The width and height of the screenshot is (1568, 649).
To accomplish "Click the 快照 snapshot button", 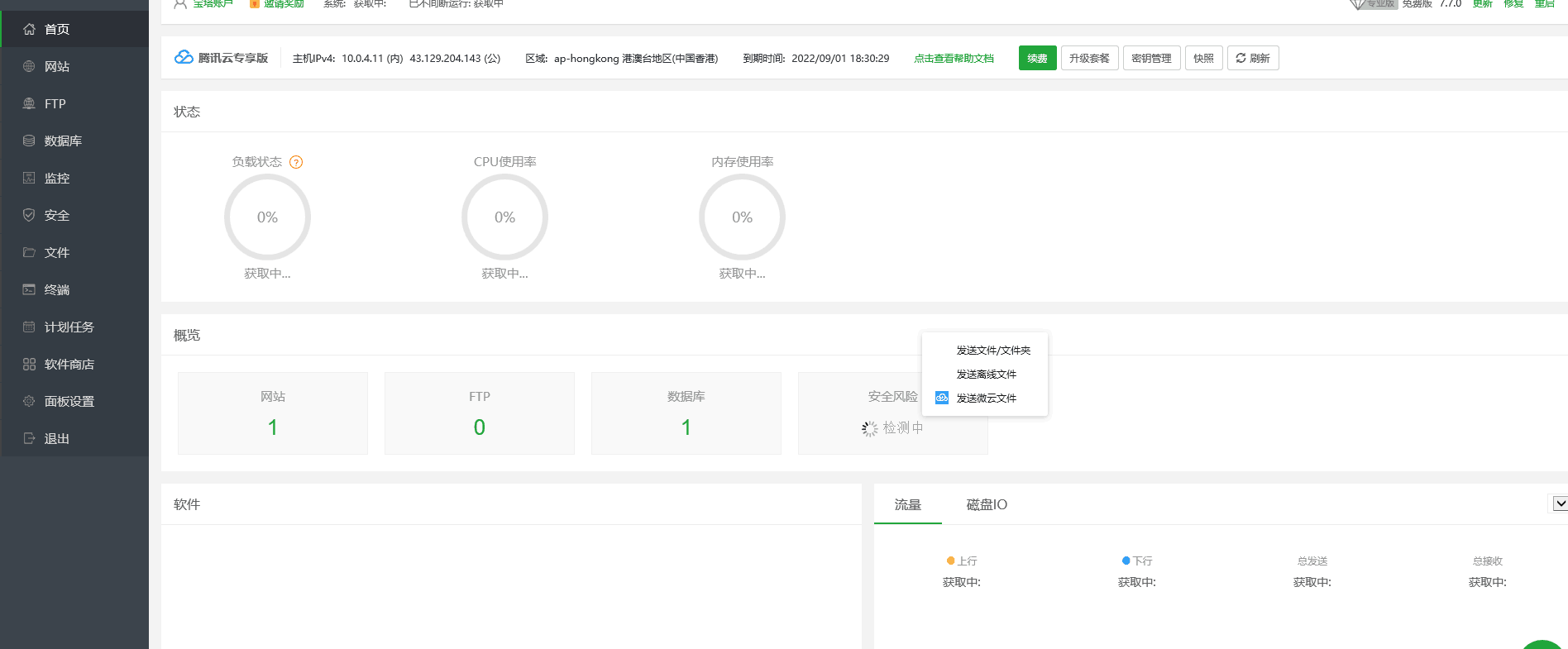I will pyautogui.click(x=1203, y=58).
